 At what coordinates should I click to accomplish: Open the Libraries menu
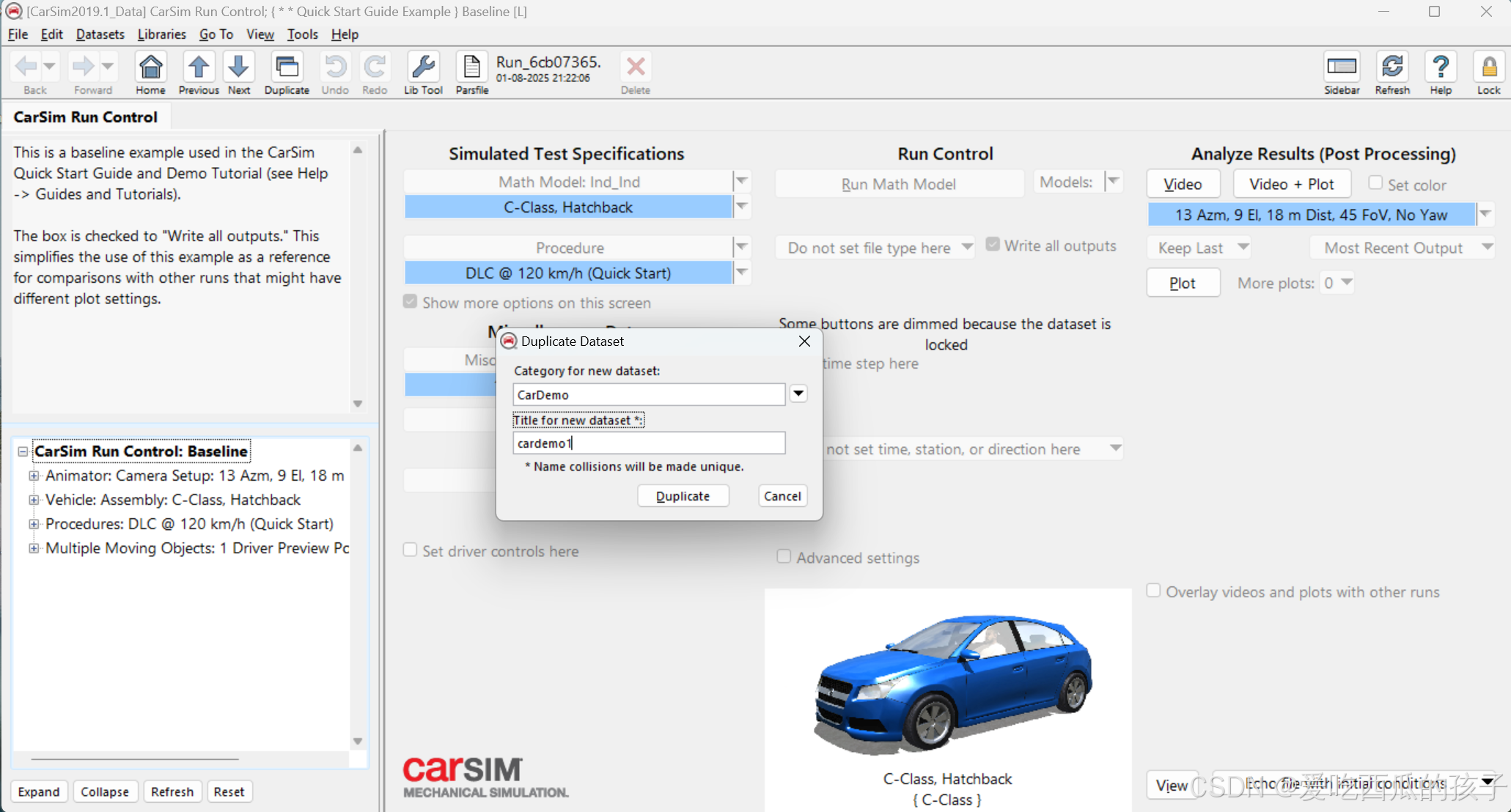[161, 34]
